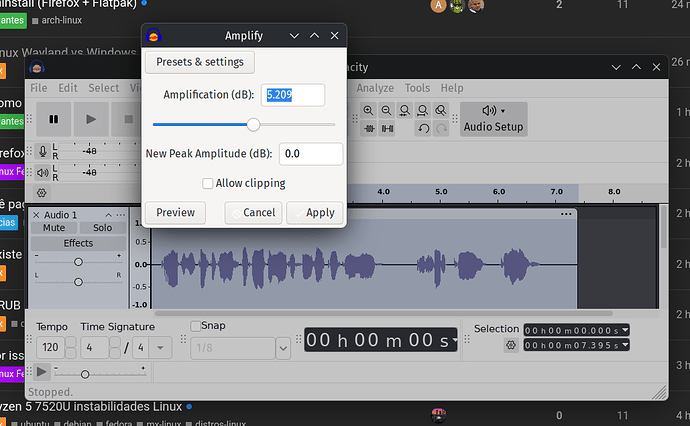
Task: Collapse Audio 1 track with caret
Action: pyautogui.click(x=108, y=215)
